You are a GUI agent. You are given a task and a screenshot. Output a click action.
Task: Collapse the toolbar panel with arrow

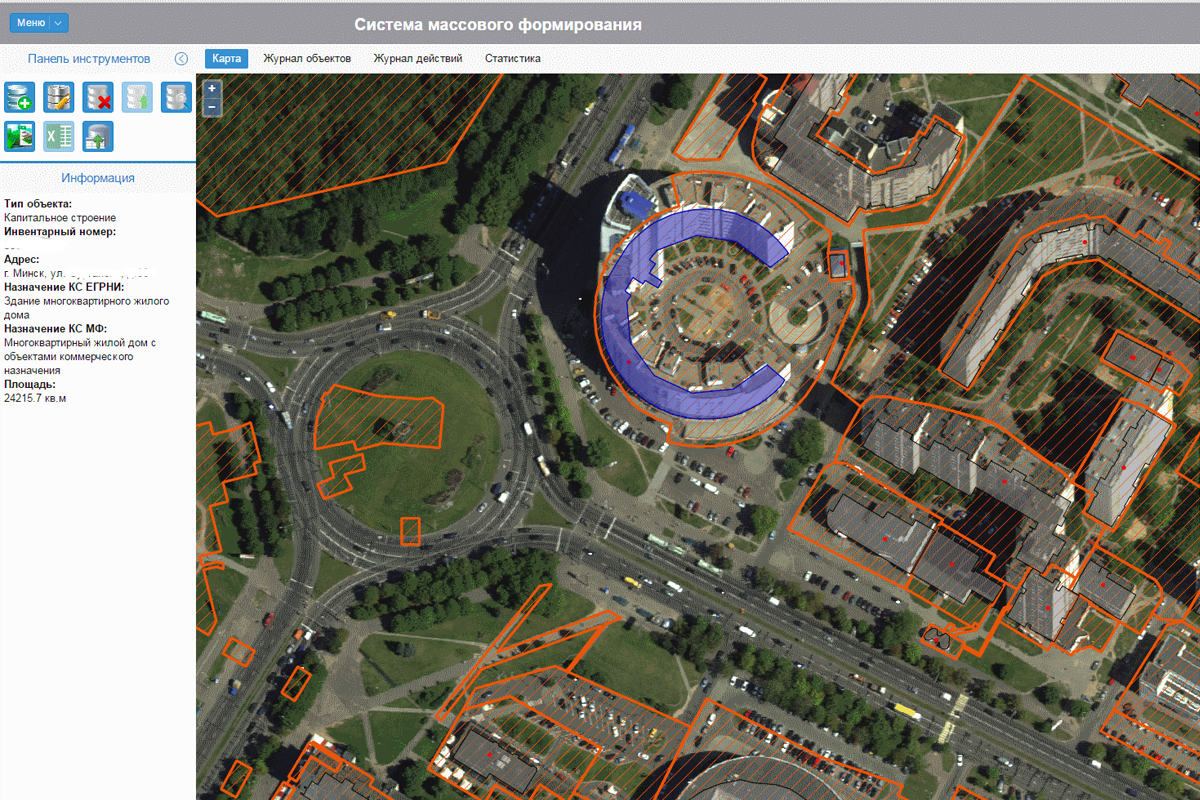pyautogui.click(x=181, y=59)
